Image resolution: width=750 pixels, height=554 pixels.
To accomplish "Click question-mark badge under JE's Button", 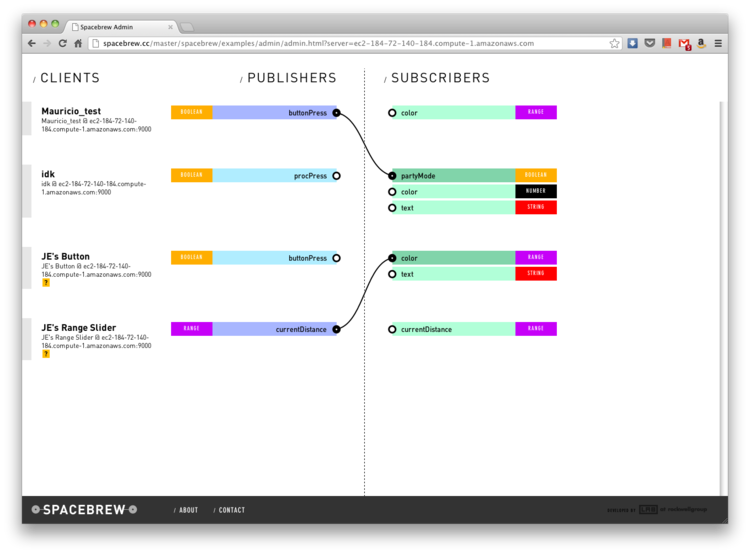I will [46, 283].
